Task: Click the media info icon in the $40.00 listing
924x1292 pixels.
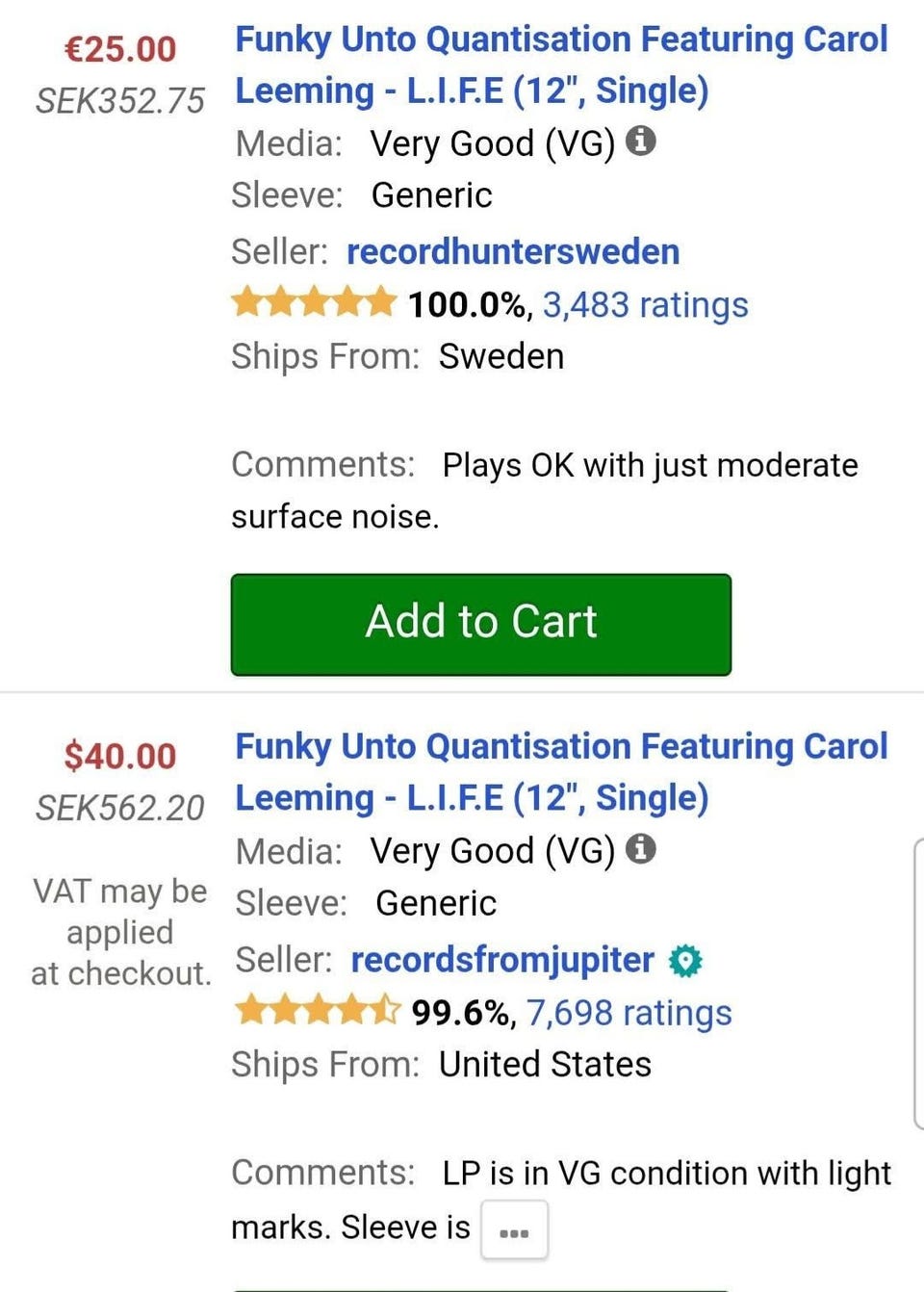Action: [x=641, y=849]
